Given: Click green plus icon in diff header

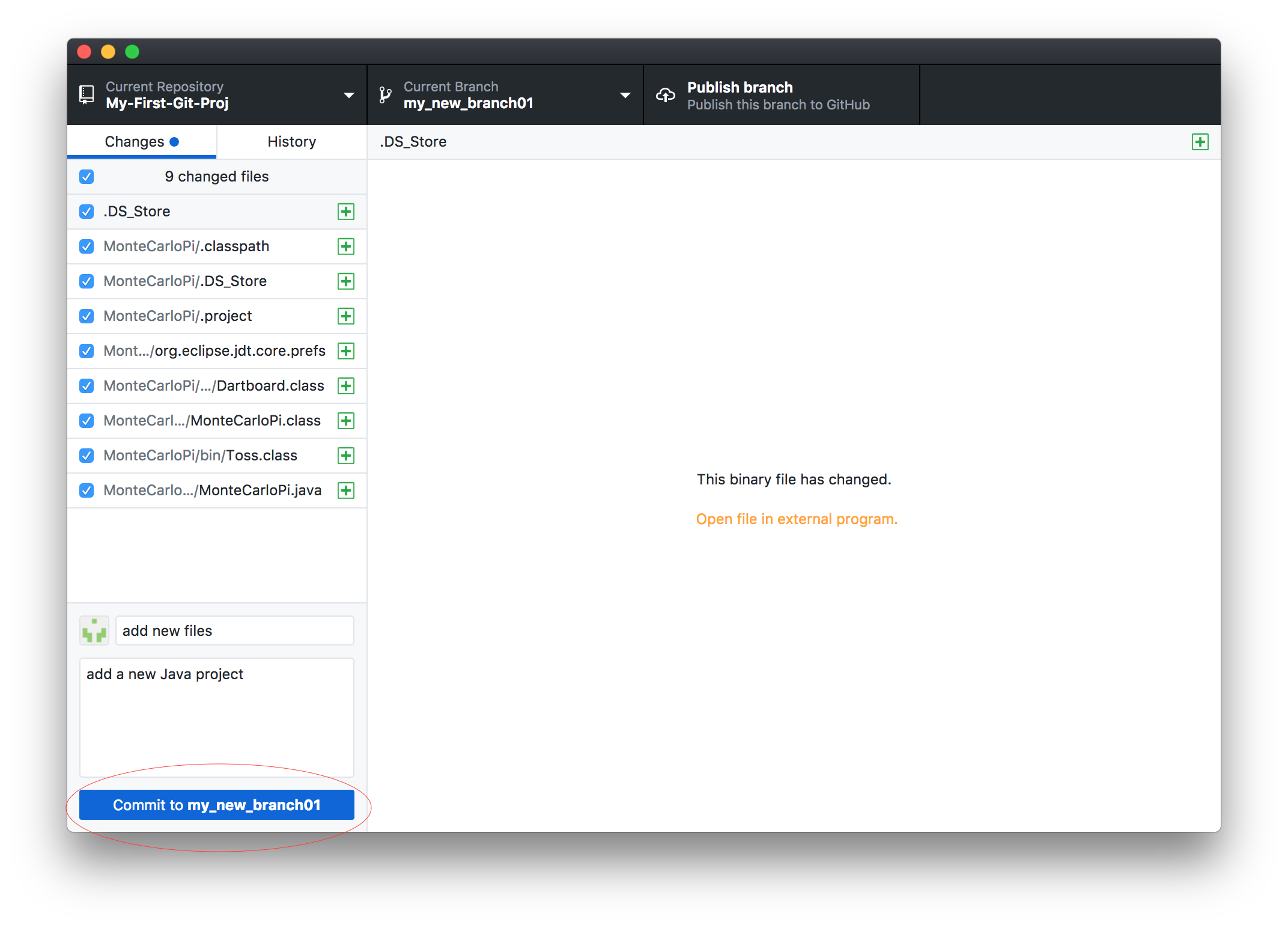Looking at the screenshot, I should click(1200, 142).
